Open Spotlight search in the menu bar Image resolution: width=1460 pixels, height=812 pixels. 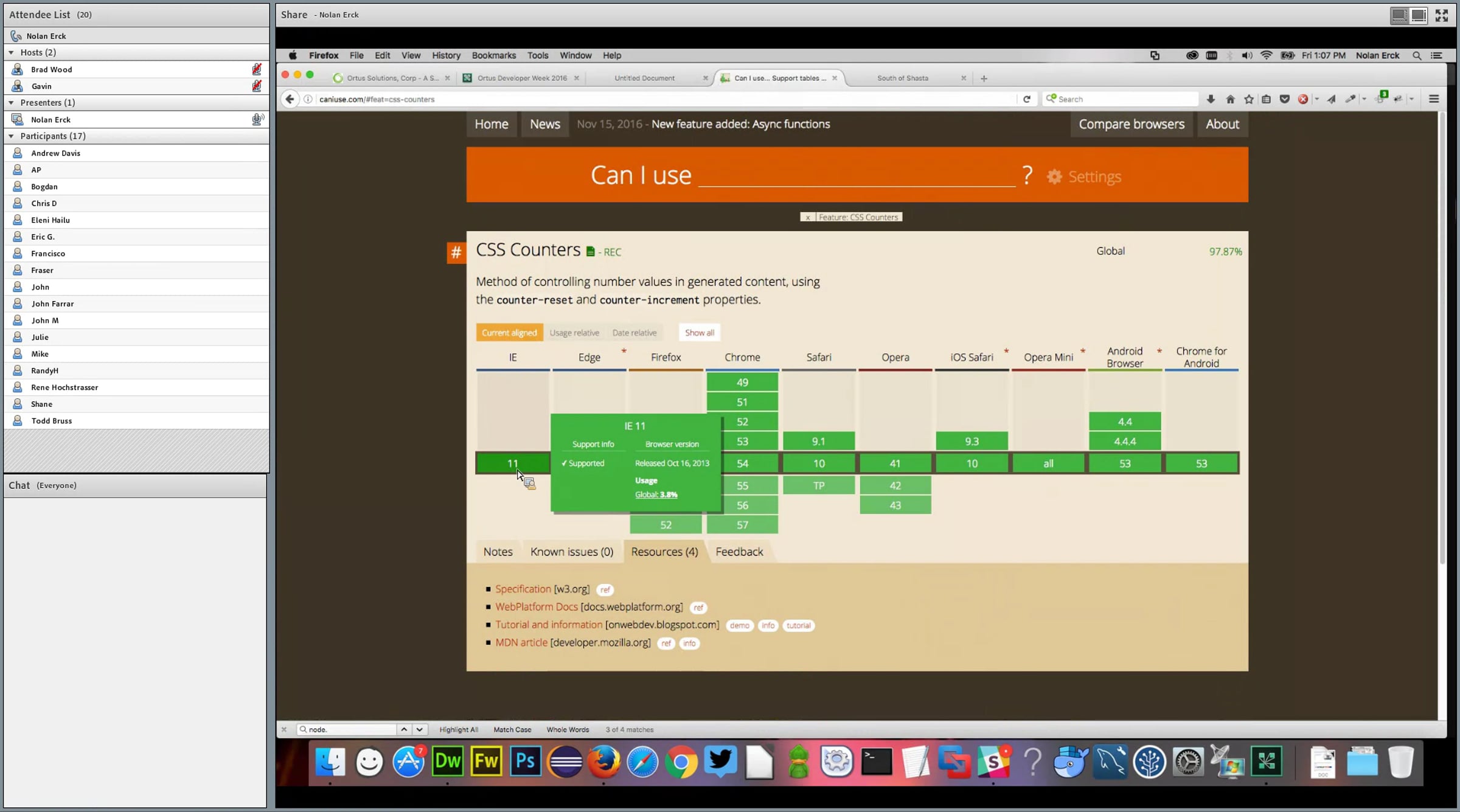tap(1417, 55)
